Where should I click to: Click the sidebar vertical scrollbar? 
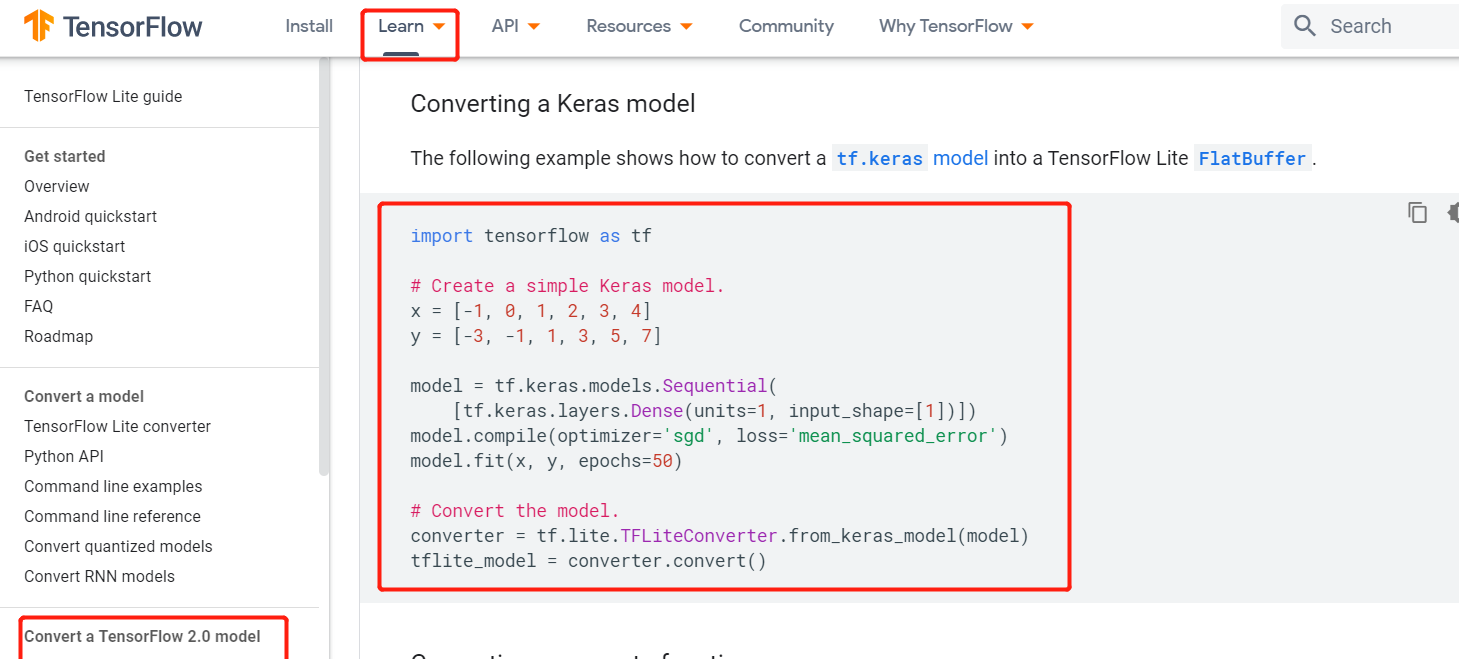tap(323, 265)
